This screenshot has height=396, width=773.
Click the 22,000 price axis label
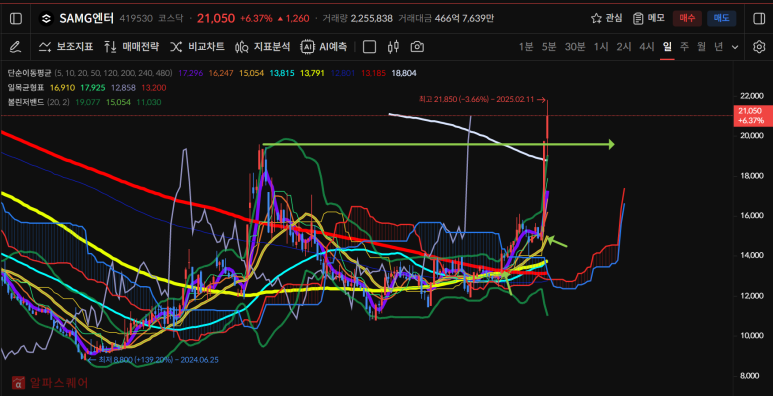click(751, 95)
